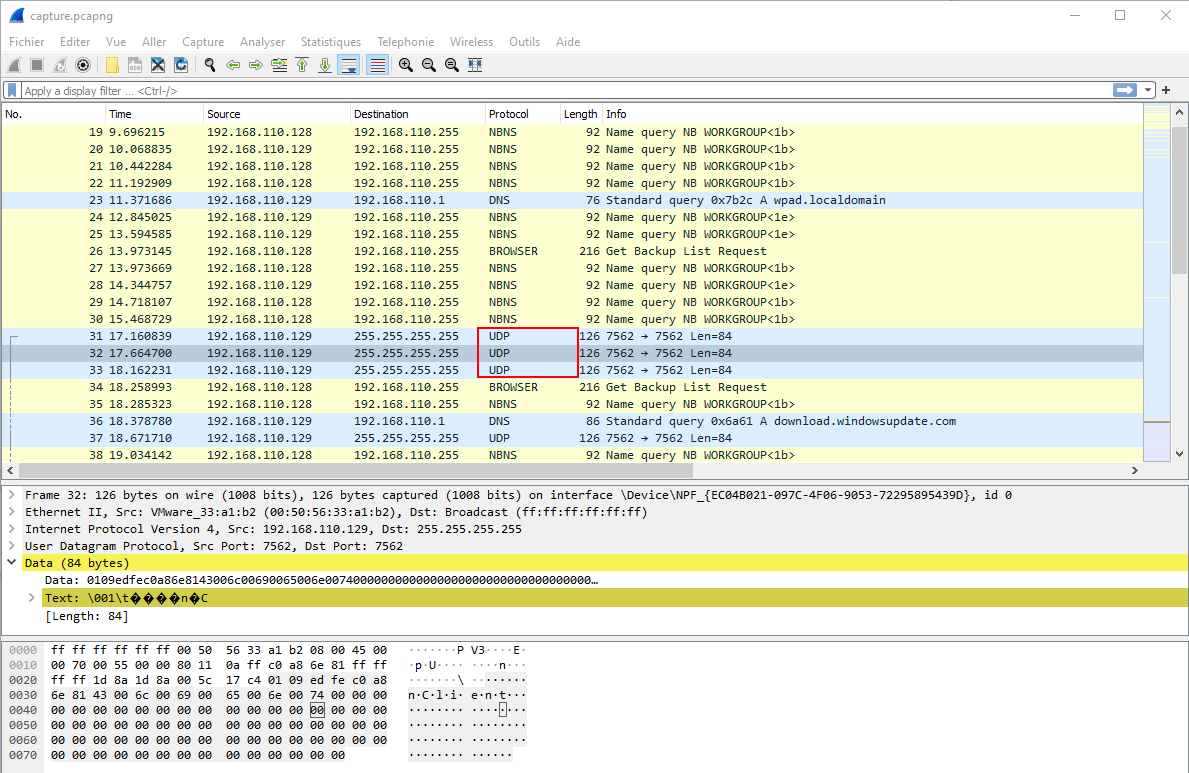
Task: Open the Capture menu
Action: point(203,42)
